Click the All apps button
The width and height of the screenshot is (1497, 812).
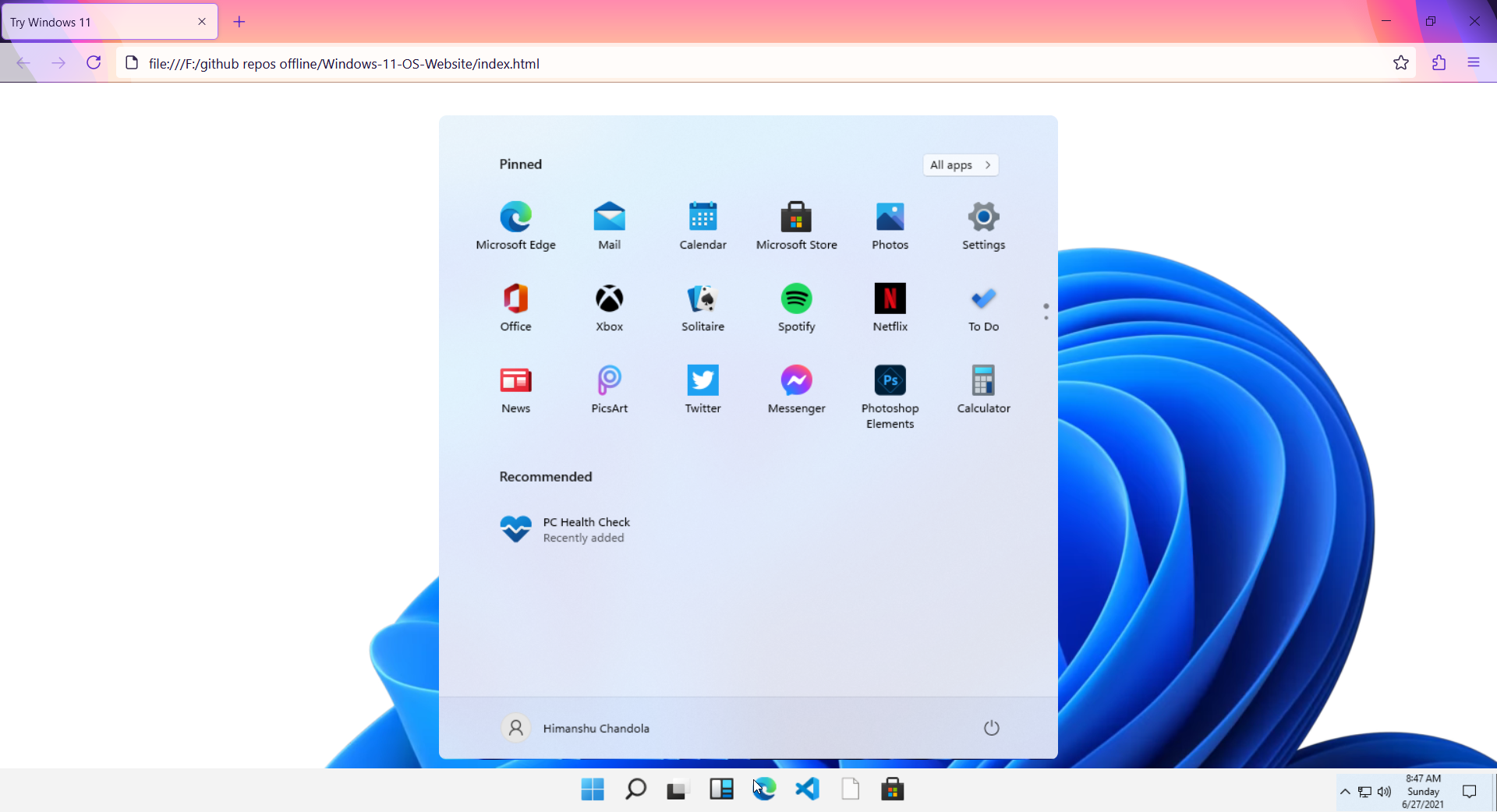coord(961,165)
